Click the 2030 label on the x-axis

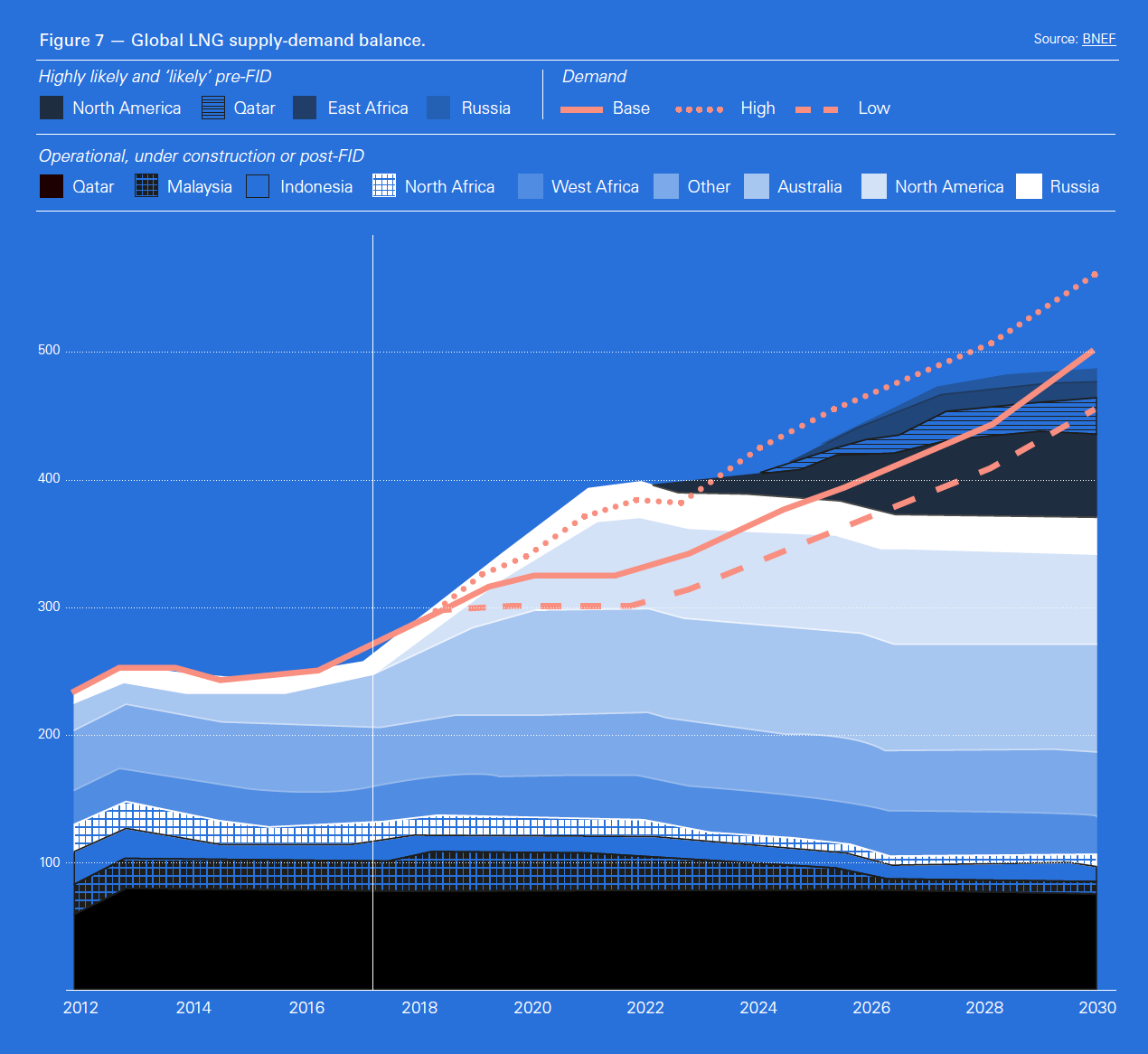pos(1096,1008)
